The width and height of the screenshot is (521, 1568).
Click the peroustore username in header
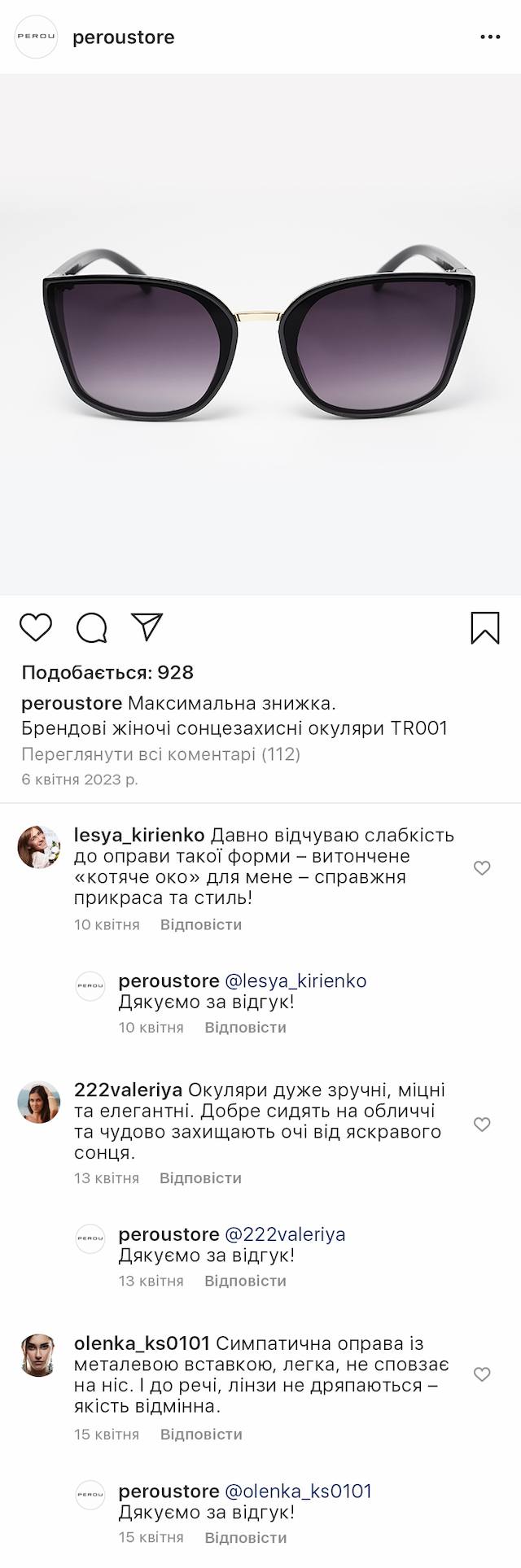pos(124,37)
